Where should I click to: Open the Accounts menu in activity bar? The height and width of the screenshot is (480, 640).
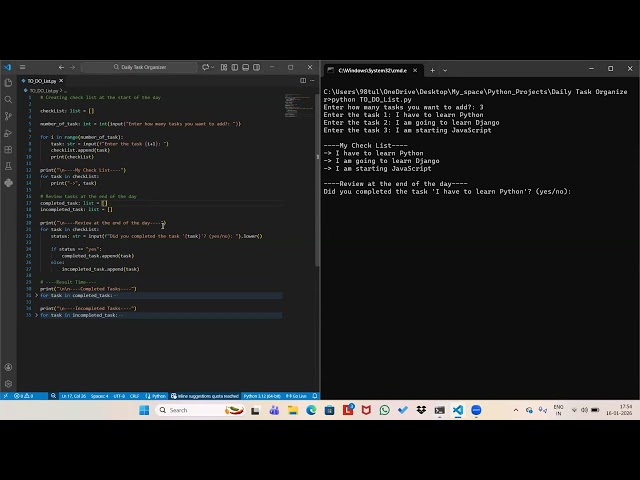(8, 367)
